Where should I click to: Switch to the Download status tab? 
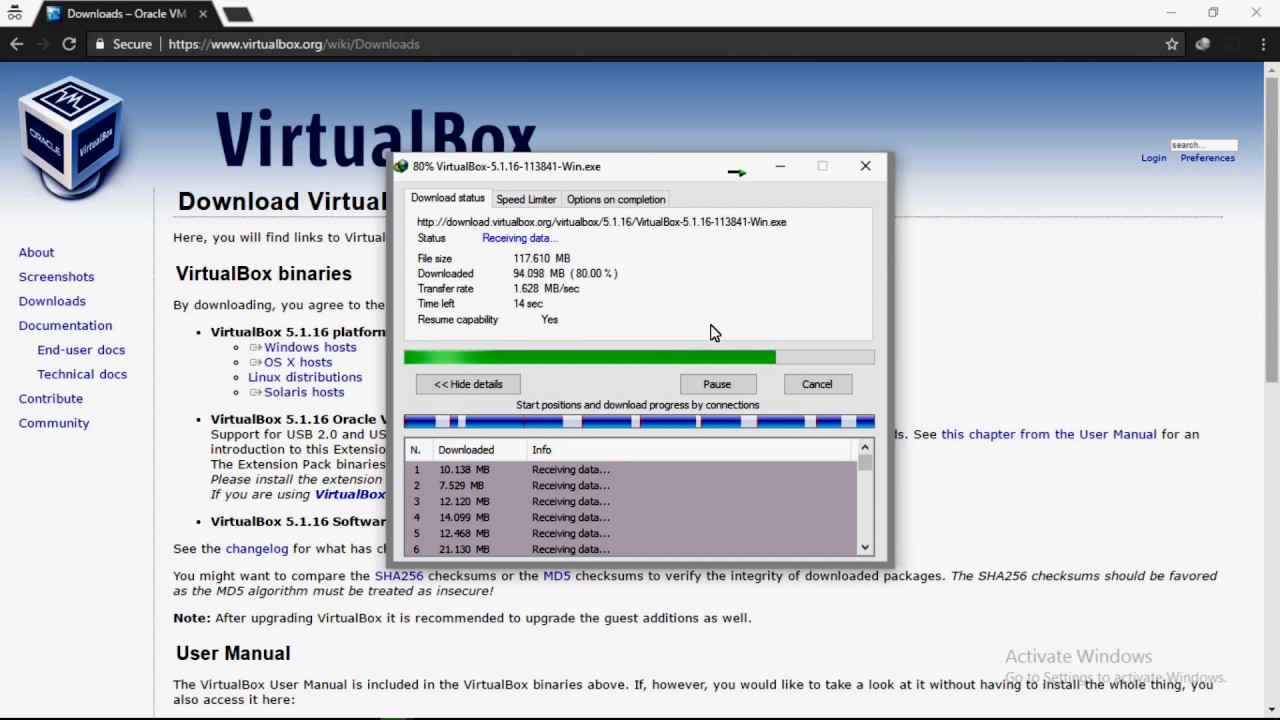(447, 198)
